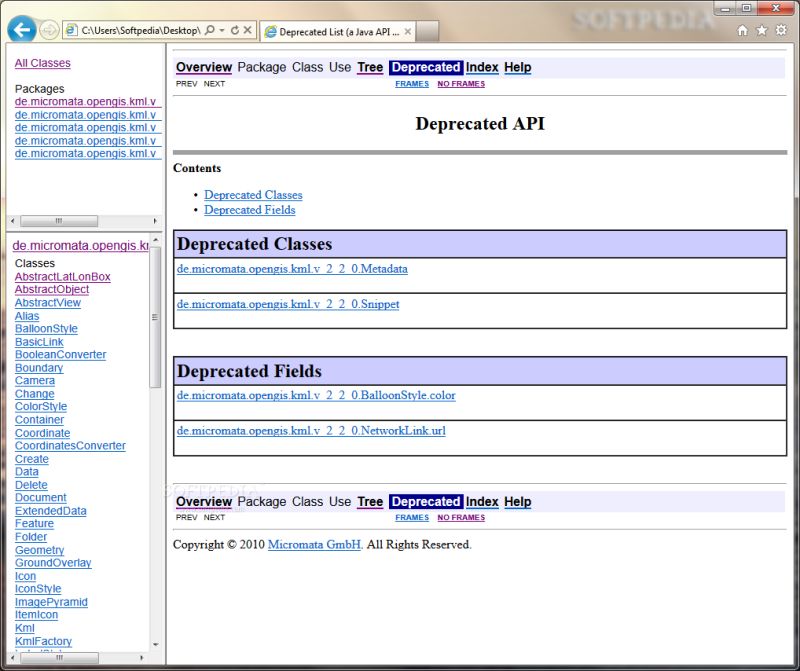Click Help in the top navigation bar
The height and width of the screenshot is (671, 800).
click(x=517, y=67)
